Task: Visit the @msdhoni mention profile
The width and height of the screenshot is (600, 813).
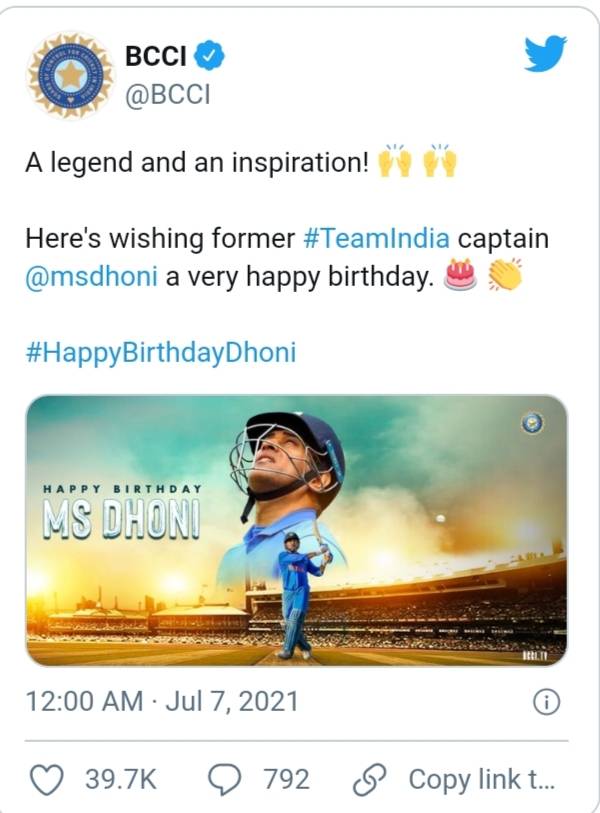Action: tap(91, 277)
